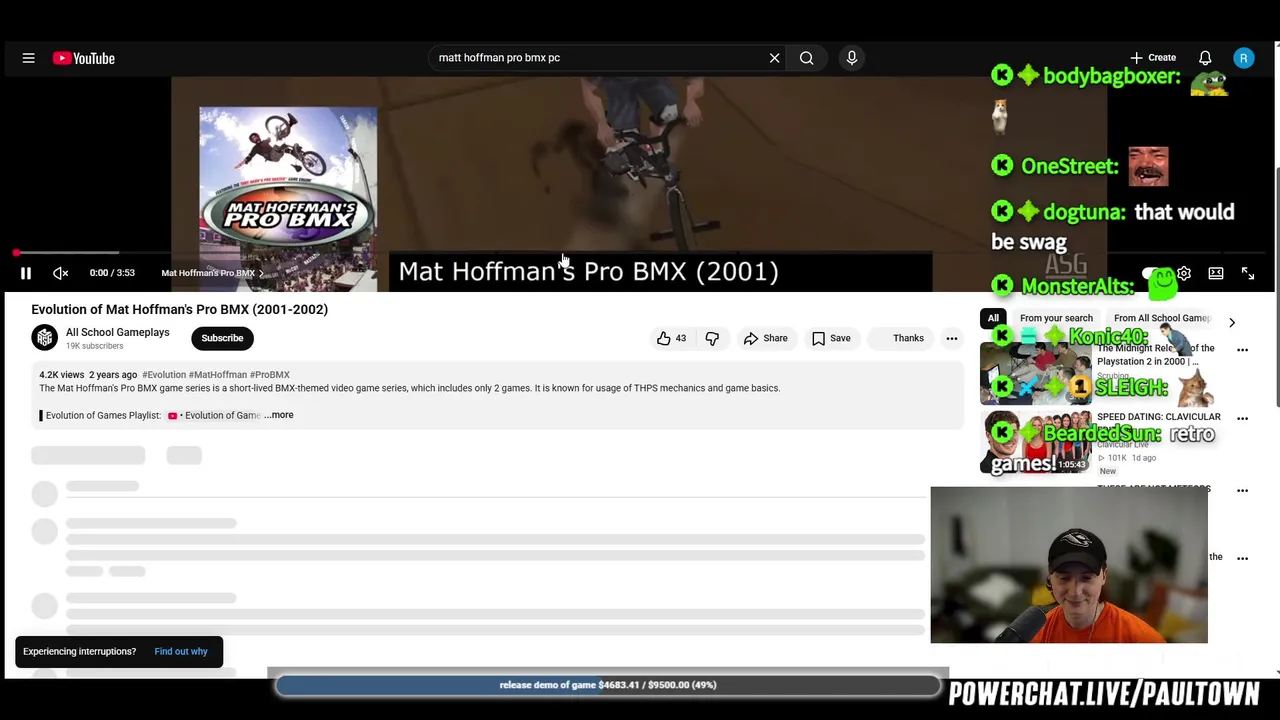Image resolution: width=1280 pixels, height=720 pixels.
Task: Click the #ProBMX hashtag
Action: (x=270, y=375)
